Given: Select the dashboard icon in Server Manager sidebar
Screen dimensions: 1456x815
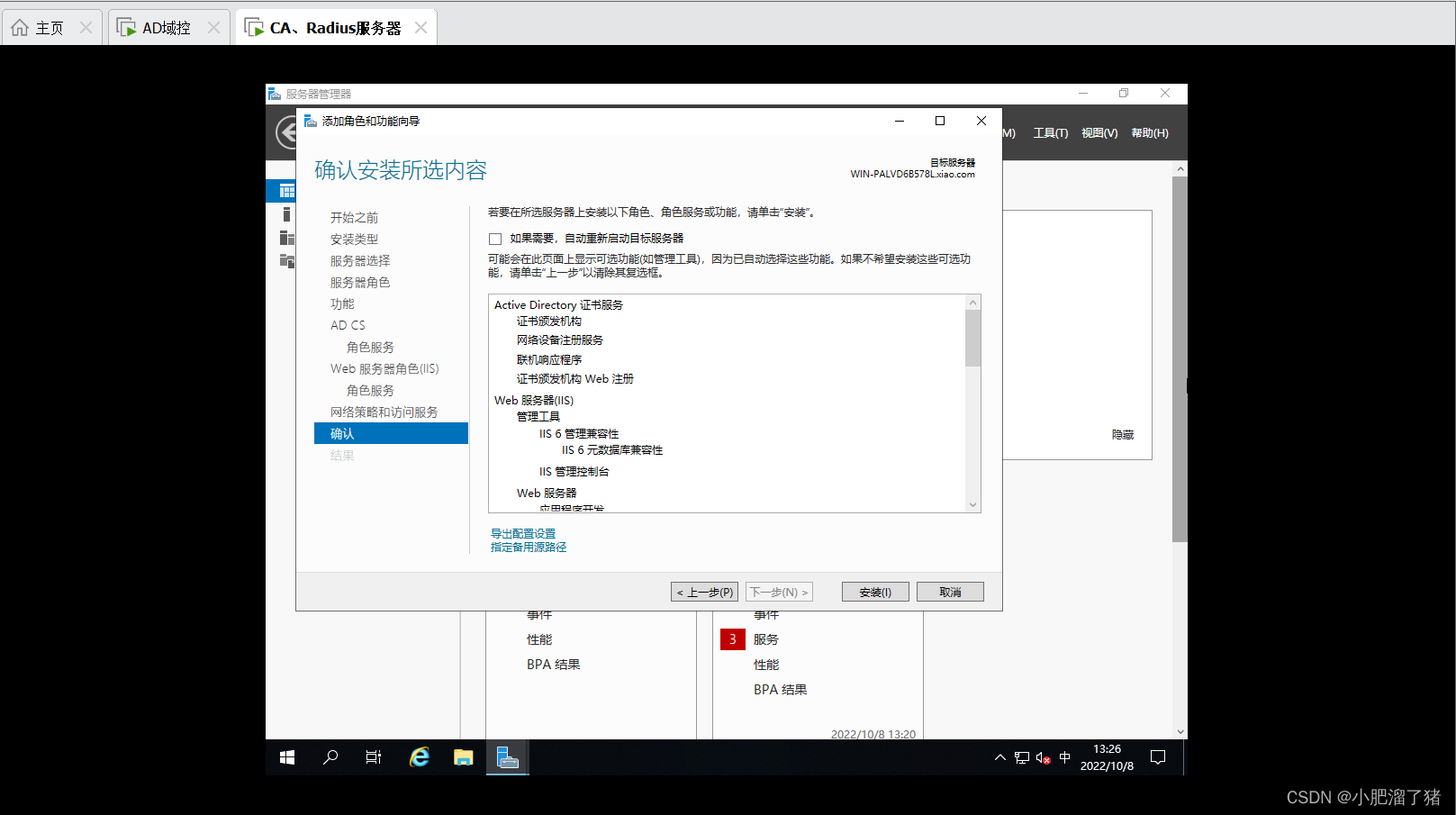Looking at the screenshot, I should tap(287, 191).
